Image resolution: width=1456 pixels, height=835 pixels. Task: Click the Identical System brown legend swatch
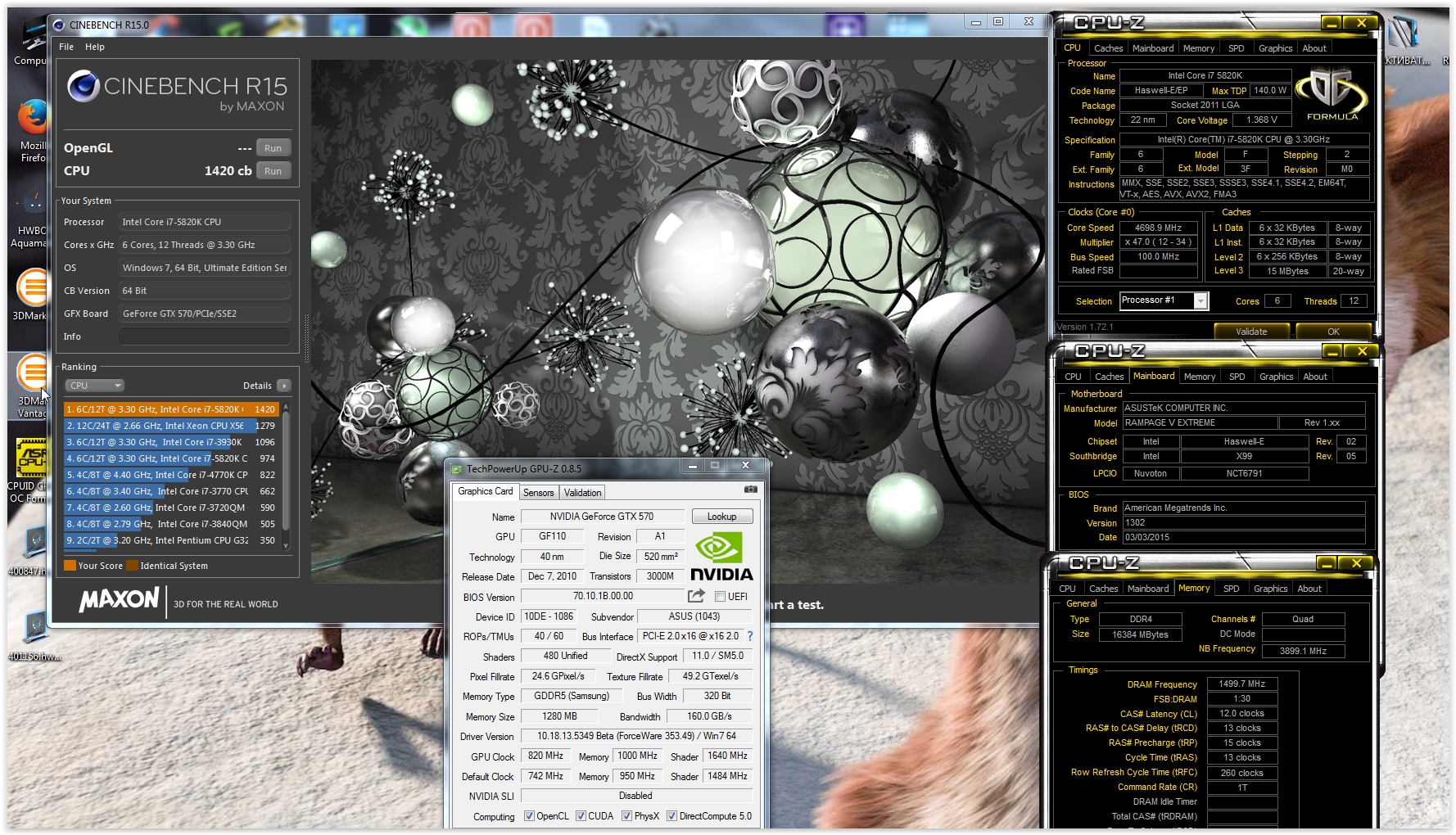point(132,566)
